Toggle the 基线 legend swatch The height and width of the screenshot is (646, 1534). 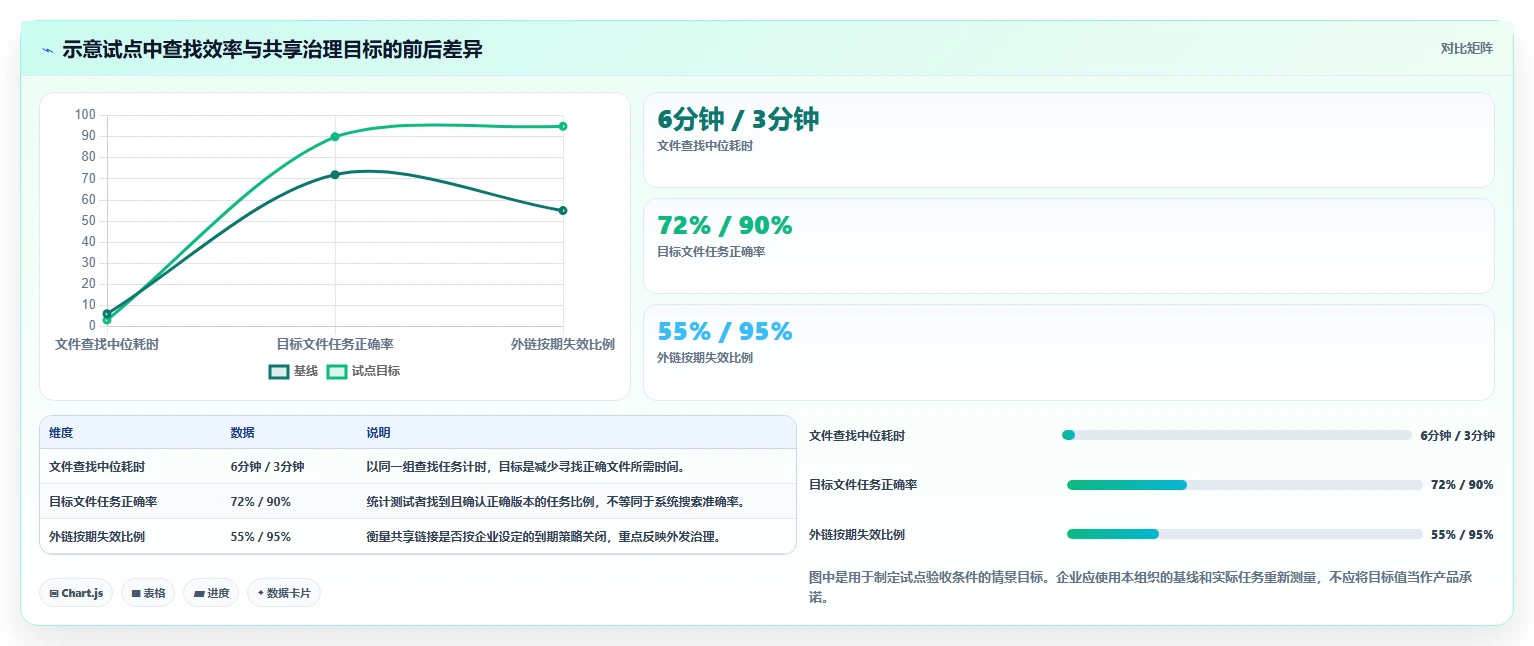point(279,371)
